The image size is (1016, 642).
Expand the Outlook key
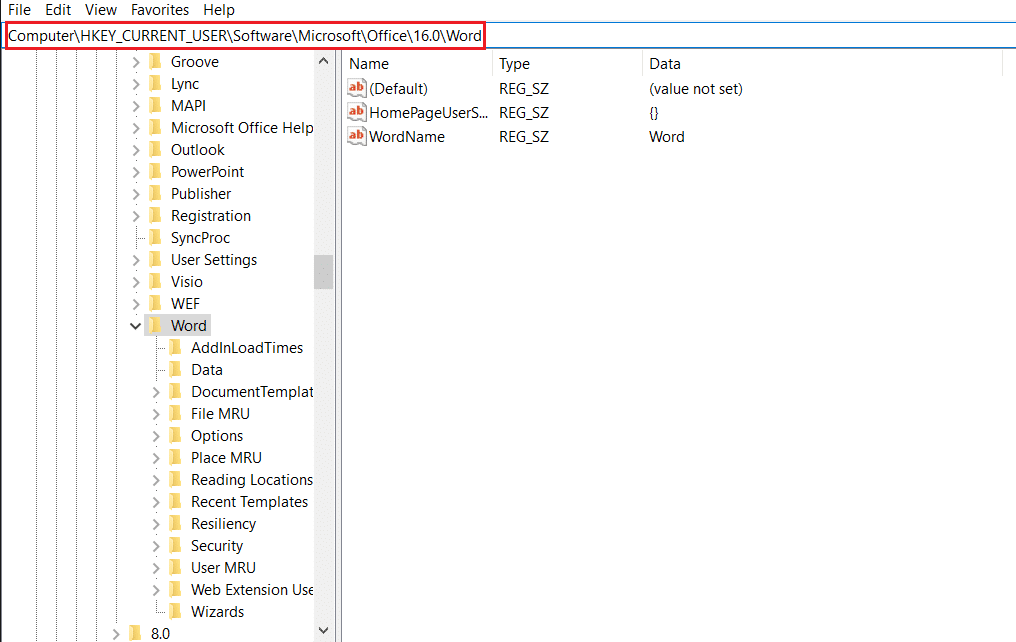[135, 150]
